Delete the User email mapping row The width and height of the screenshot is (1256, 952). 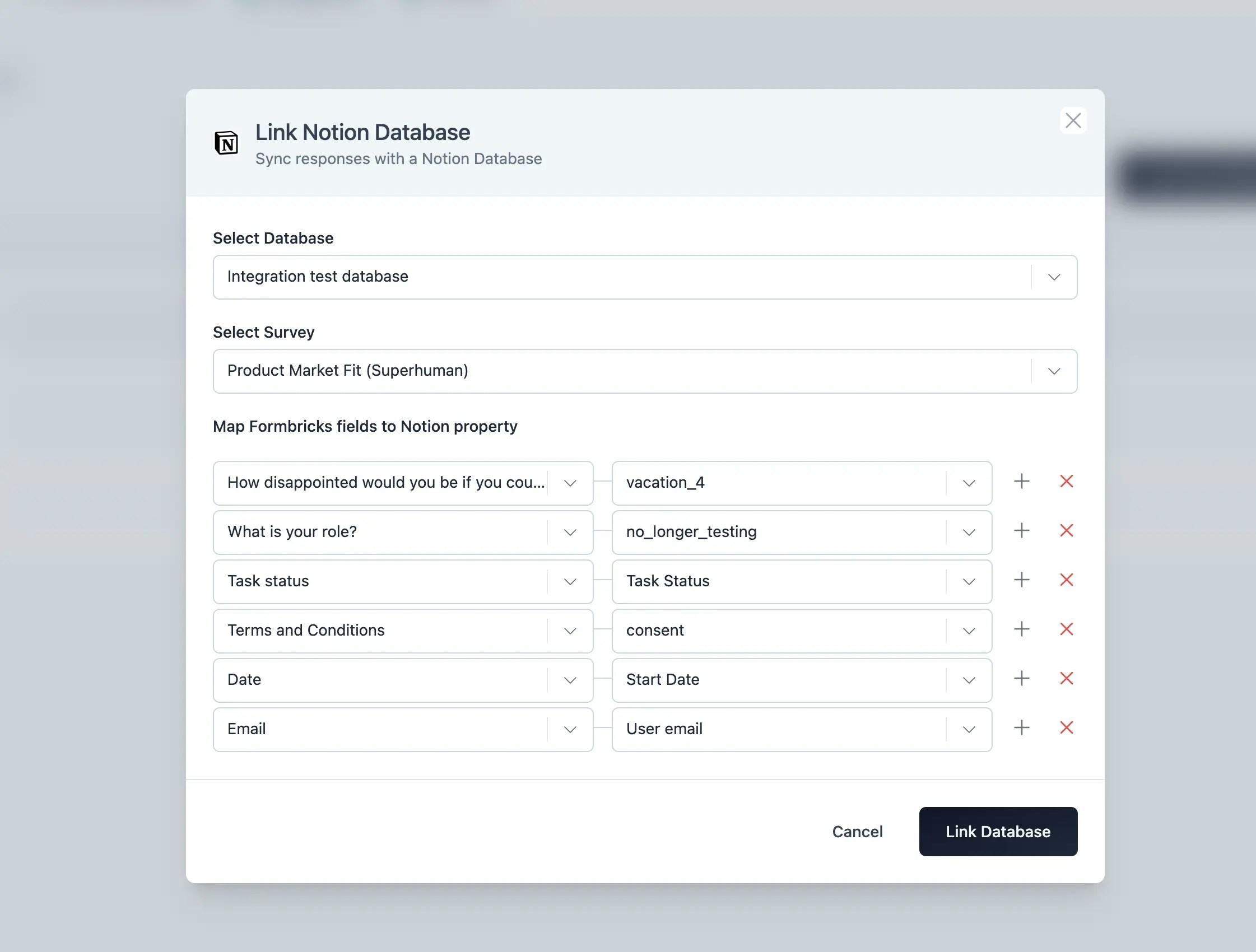(x=1066, y=728)
